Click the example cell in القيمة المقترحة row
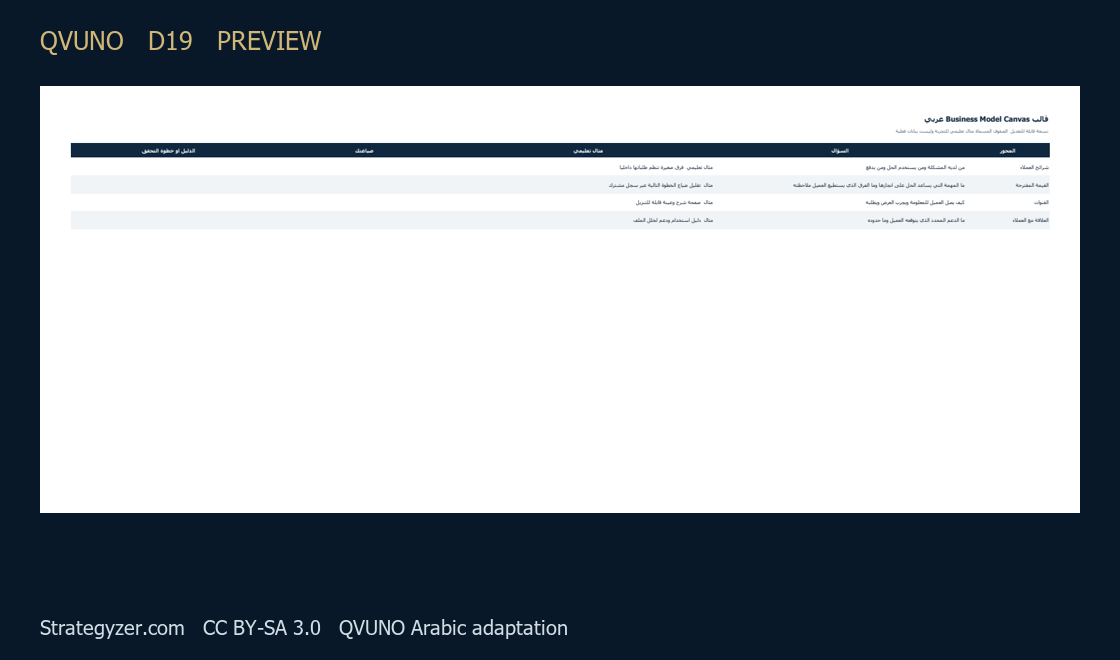The width and height of the screenshot is (1120, 660). [661, 185]
